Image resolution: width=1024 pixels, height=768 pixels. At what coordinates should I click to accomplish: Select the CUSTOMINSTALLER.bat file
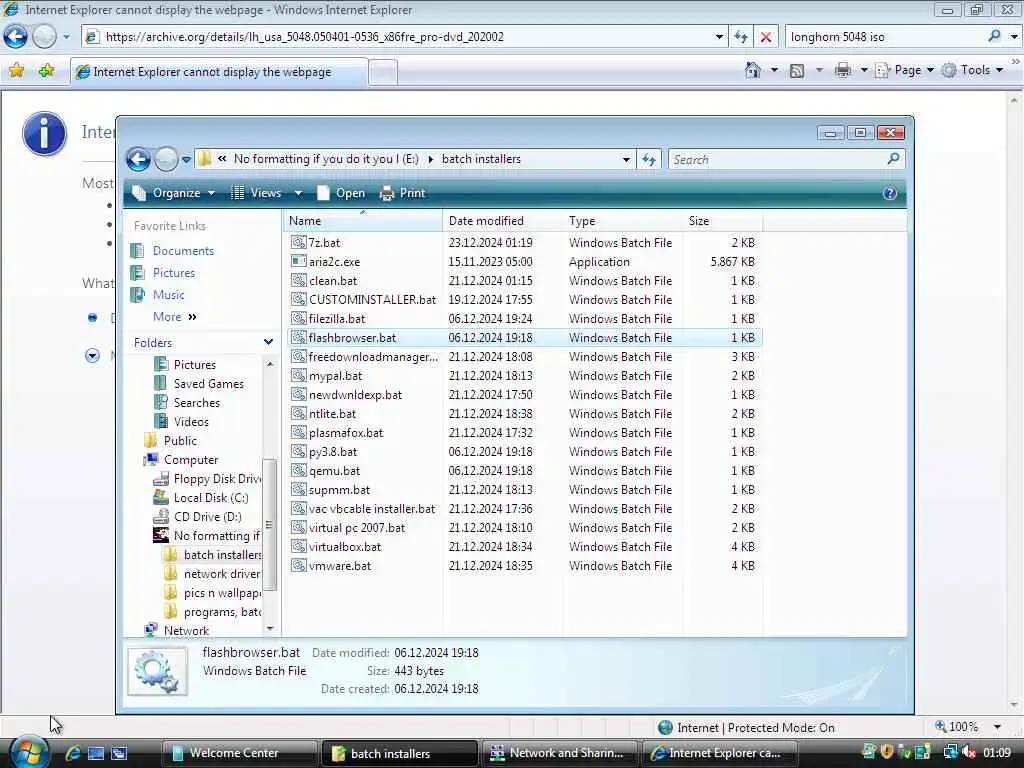372,299
